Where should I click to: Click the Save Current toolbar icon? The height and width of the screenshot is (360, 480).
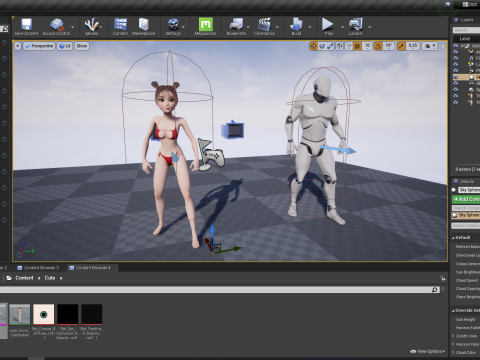point(26,27)
